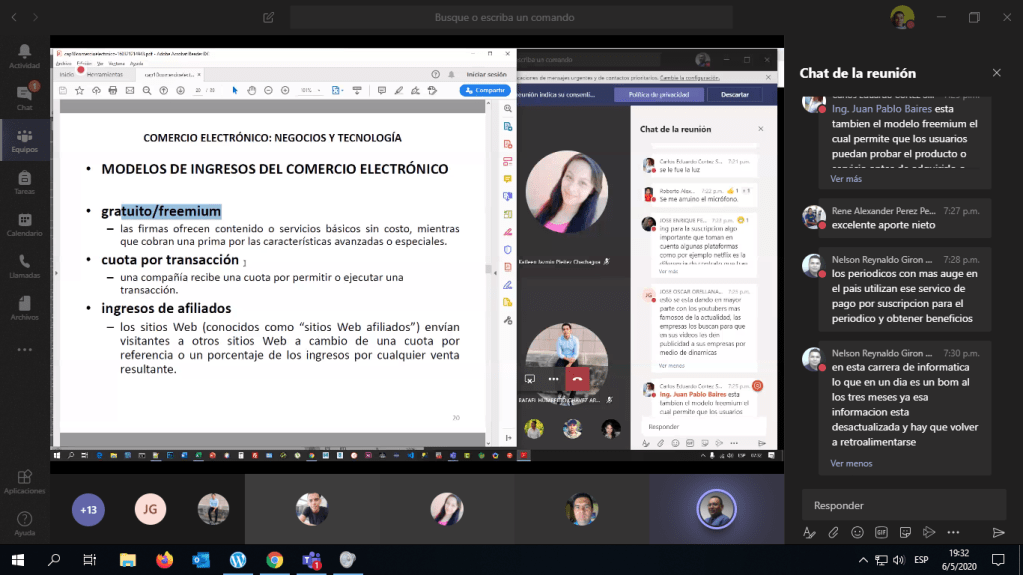This screenshot has width=1023, height=575.
Task: Open the text format options icon
Action: (809, 532)
